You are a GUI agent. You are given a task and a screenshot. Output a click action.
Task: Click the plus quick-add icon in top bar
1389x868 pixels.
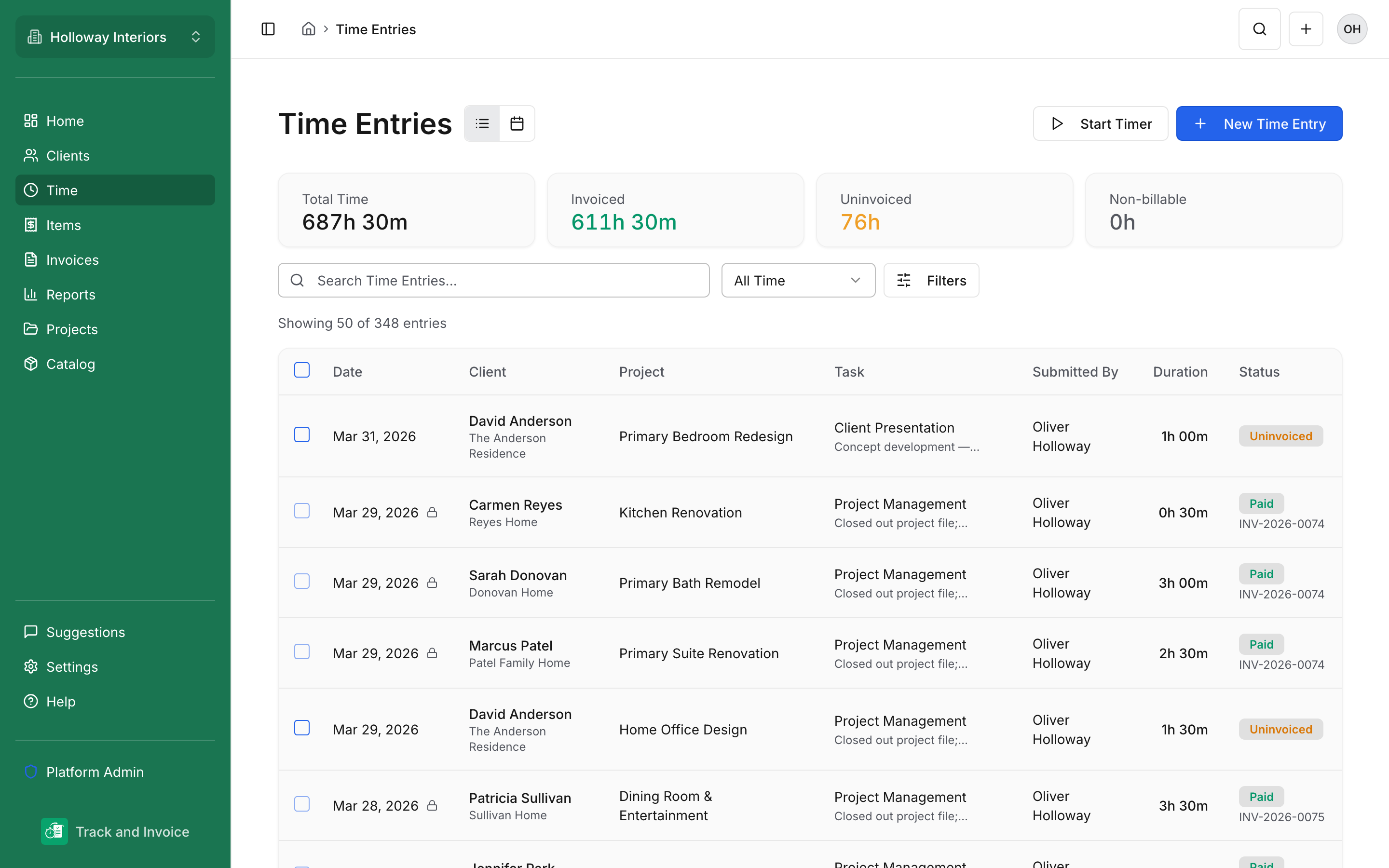[x=1306, y=29]
